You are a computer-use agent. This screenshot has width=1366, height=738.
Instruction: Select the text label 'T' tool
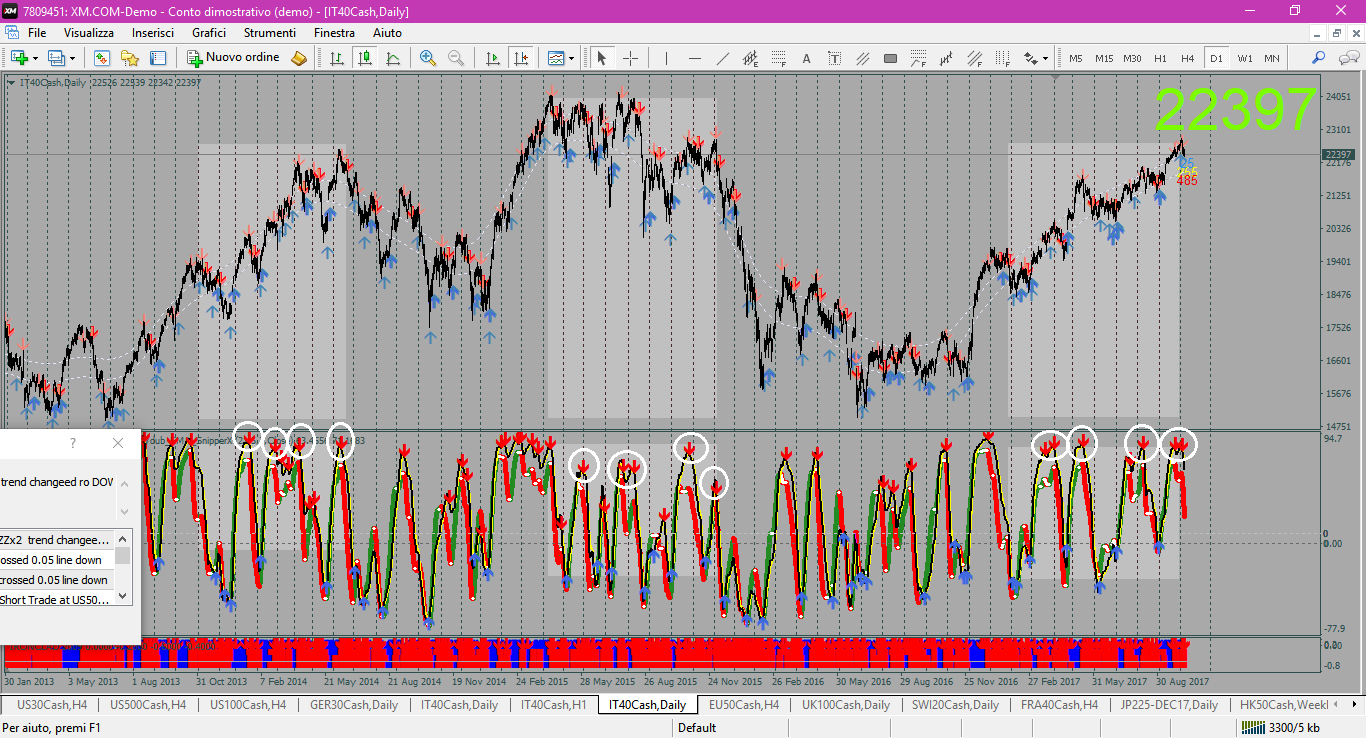(x=834, y=58)
